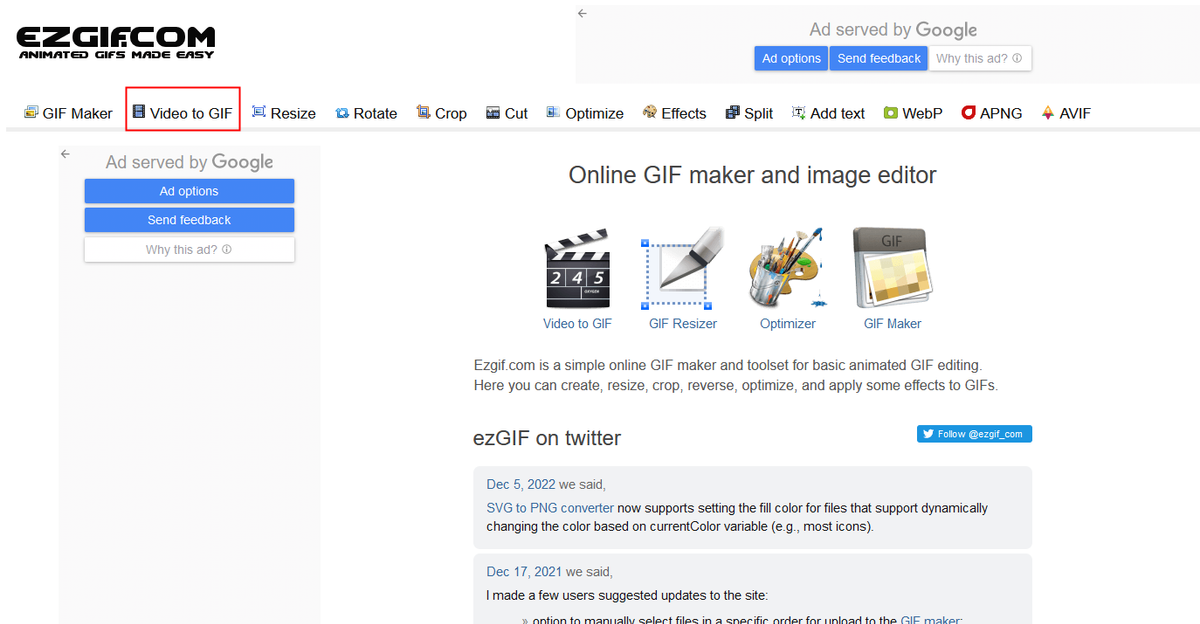Select Optimize in the top menu
Screen dimensions: 1200x624
[x=585, y=113]
